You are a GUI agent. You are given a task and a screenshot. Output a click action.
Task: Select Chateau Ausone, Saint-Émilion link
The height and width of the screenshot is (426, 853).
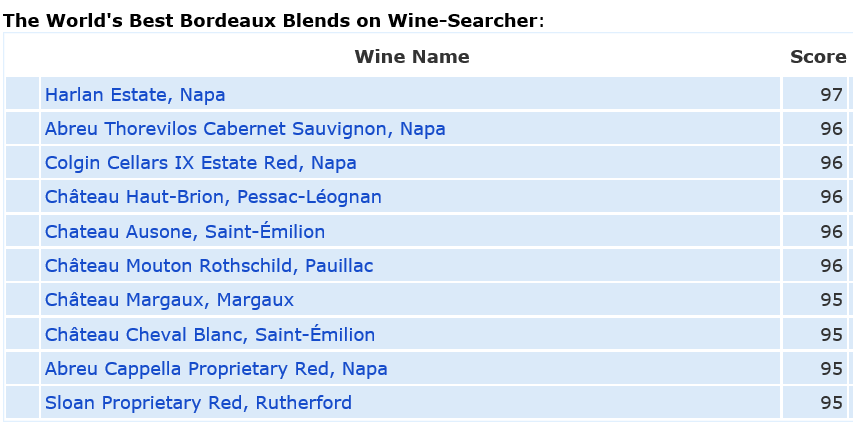click(184, 231)
